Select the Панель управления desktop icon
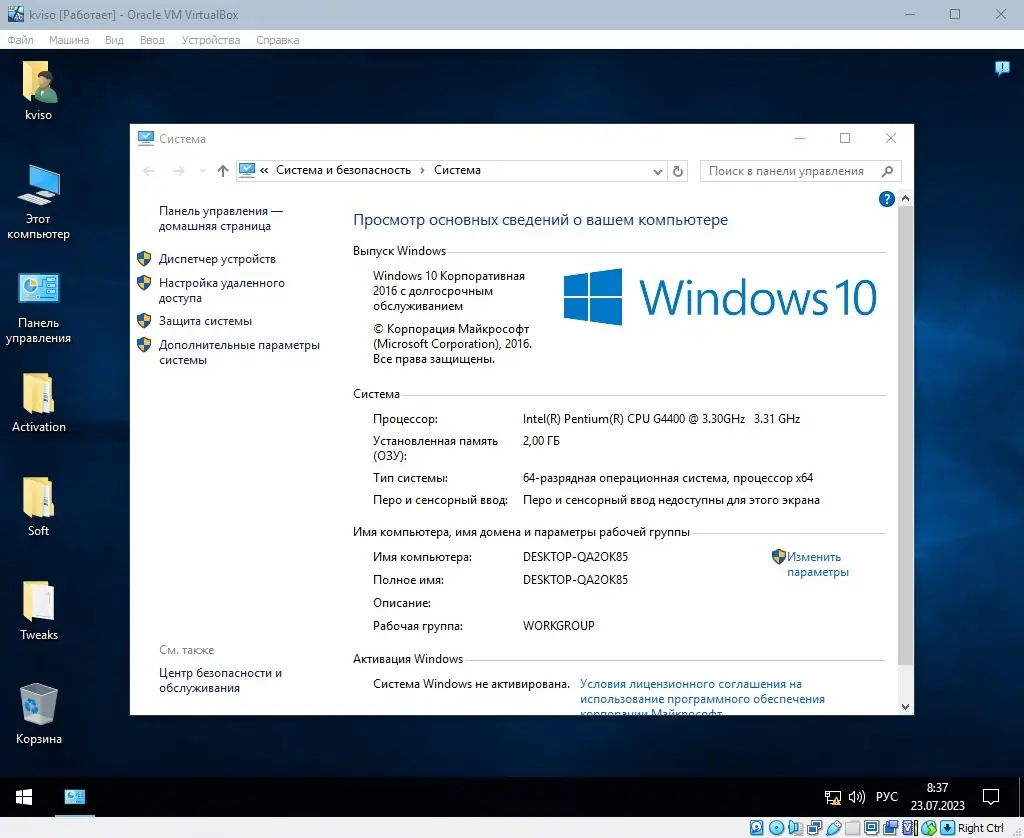This screenshot has height=838, width=1024. [x=39, y=307]
